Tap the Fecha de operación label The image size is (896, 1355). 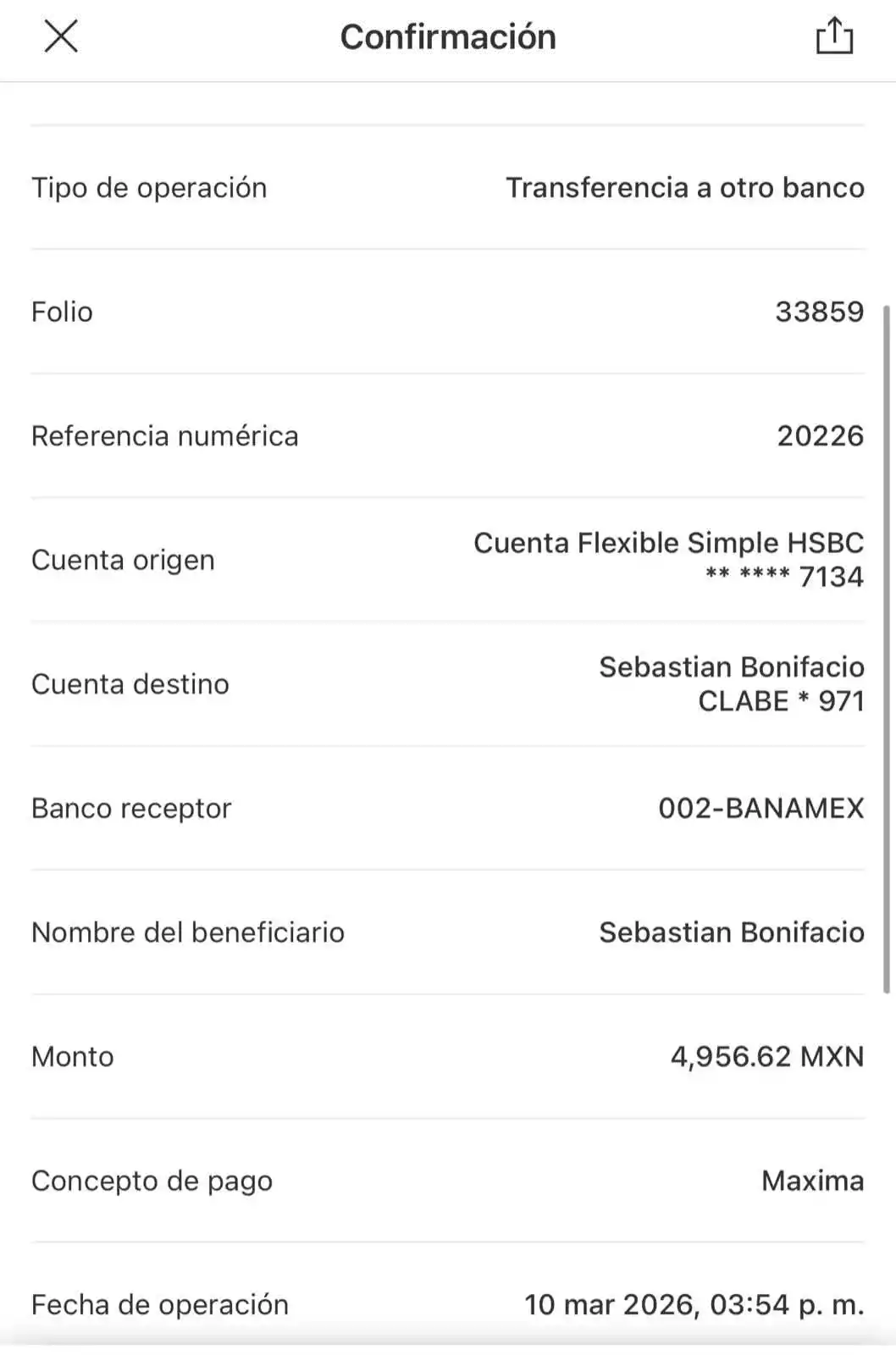point(160,1305)
